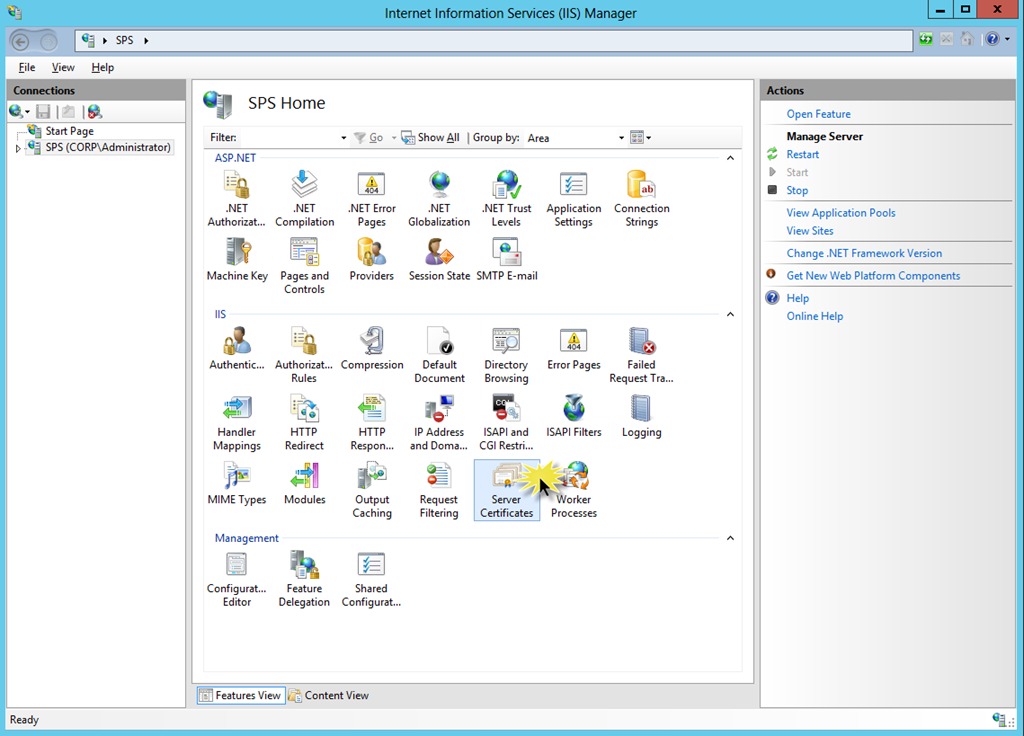The height and width of the screenshot is (736, 1024).
Task: Open ISAPI and CGI Restrictions
Action: 506,423
